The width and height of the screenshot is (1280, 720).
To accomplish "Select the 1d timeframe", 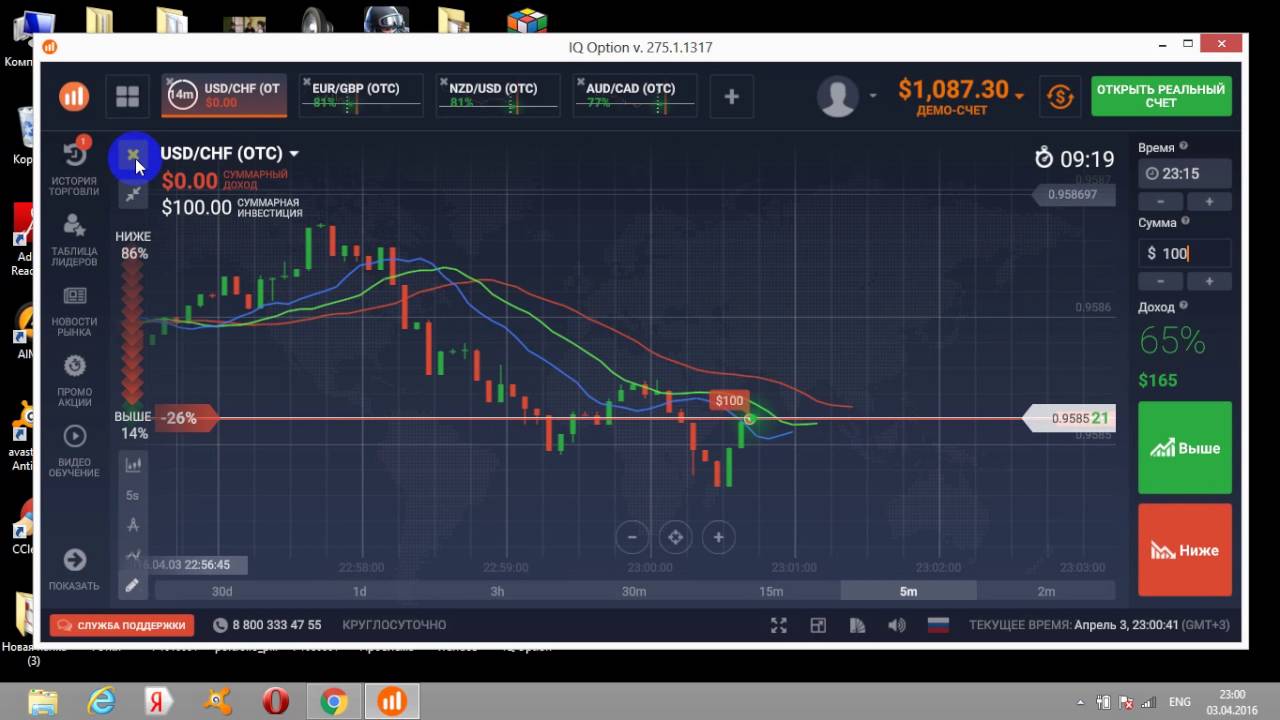I will click(360, 591).
